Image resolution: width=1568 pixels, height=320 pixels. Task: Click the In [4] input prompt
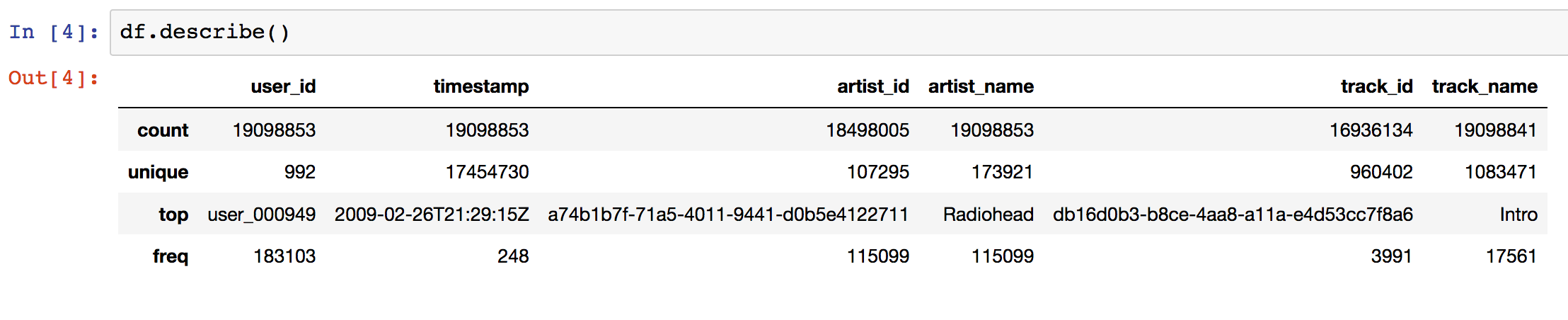(54, 33)
